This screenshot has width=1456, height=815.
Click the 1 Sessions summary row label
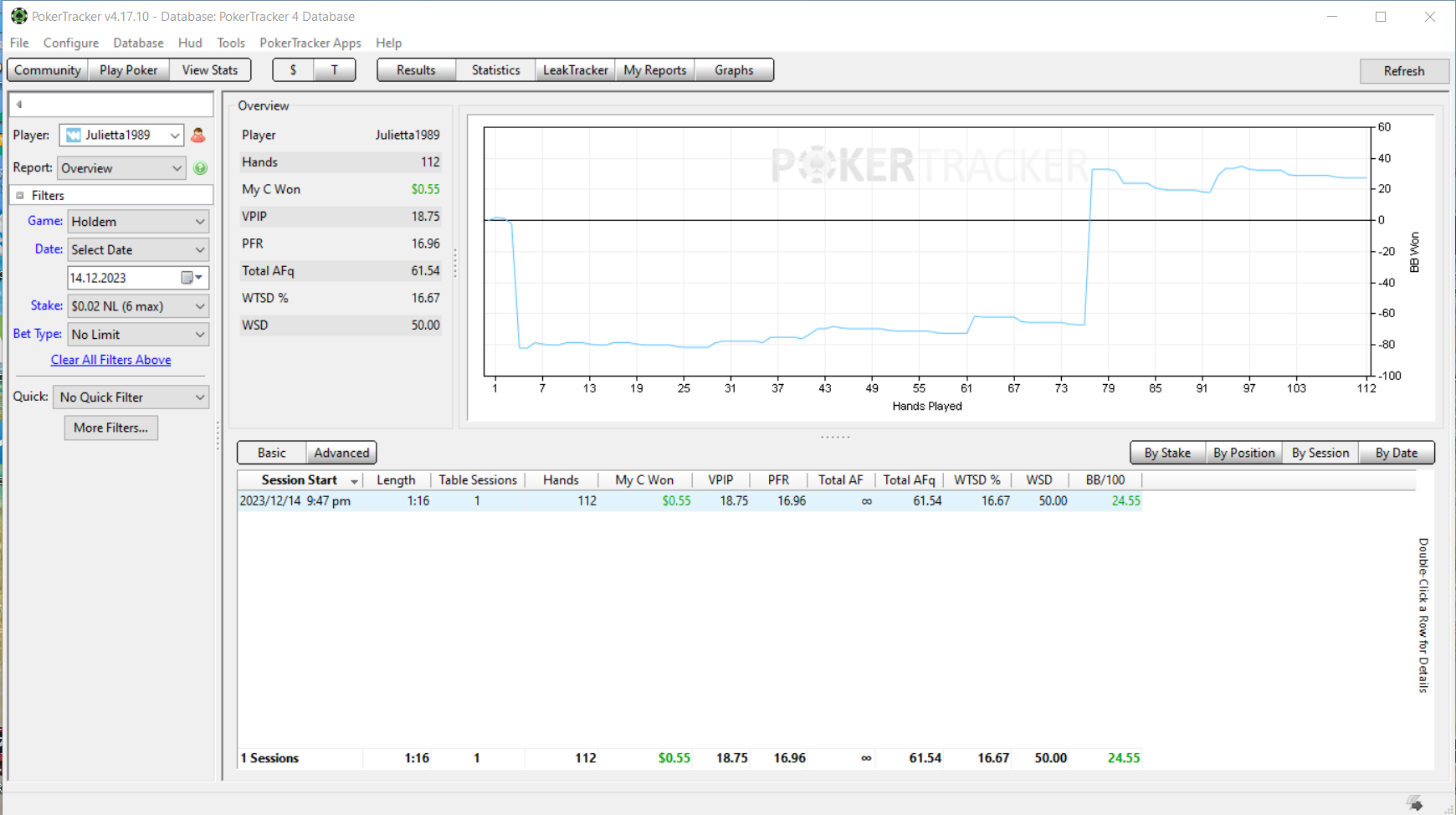pyautogui.click(x=269, y=758)
